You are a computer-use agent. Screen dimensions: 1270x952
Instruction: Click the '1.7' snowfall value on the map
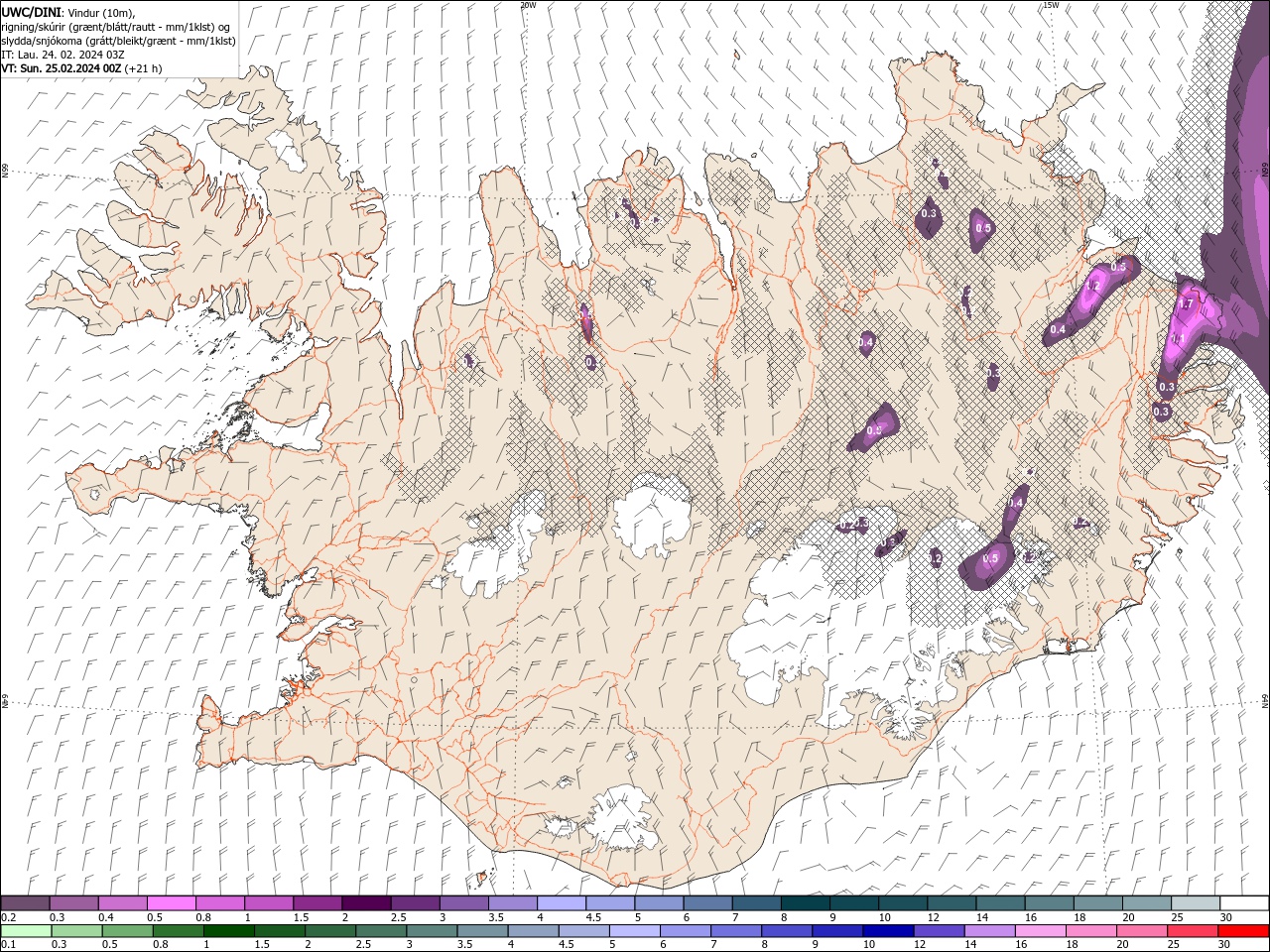click(x=1185, y=303)
